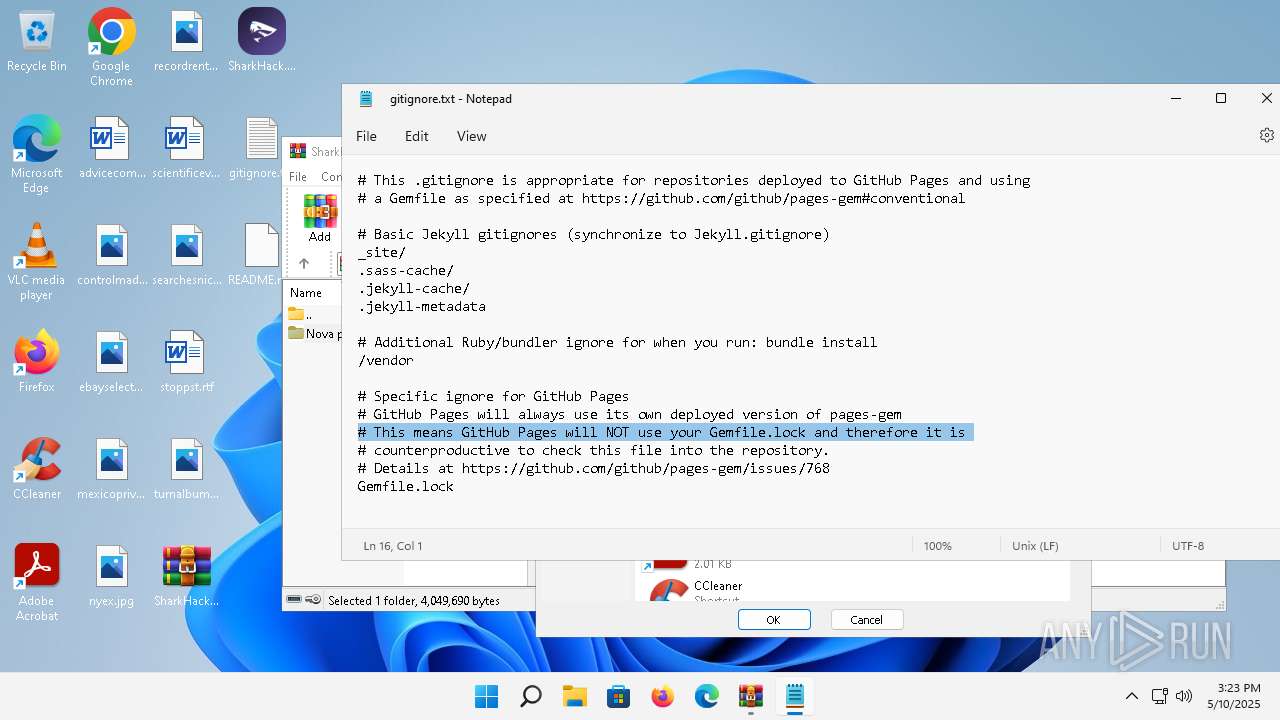Open the recordrent image file on desktop
Viewport: 1280px width, 720px height.
pos(186,41)
